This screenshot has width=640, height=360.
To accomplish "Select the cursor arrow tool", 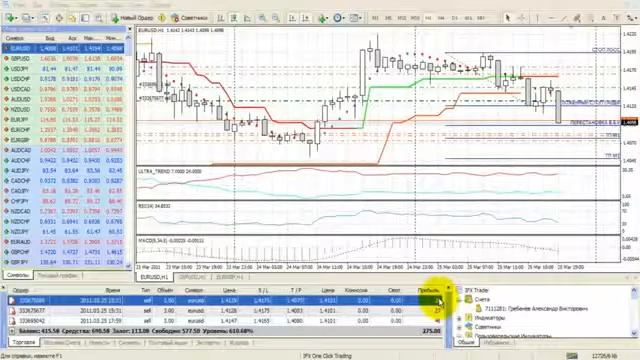I will pyautogui.click(x=508, y=18).
